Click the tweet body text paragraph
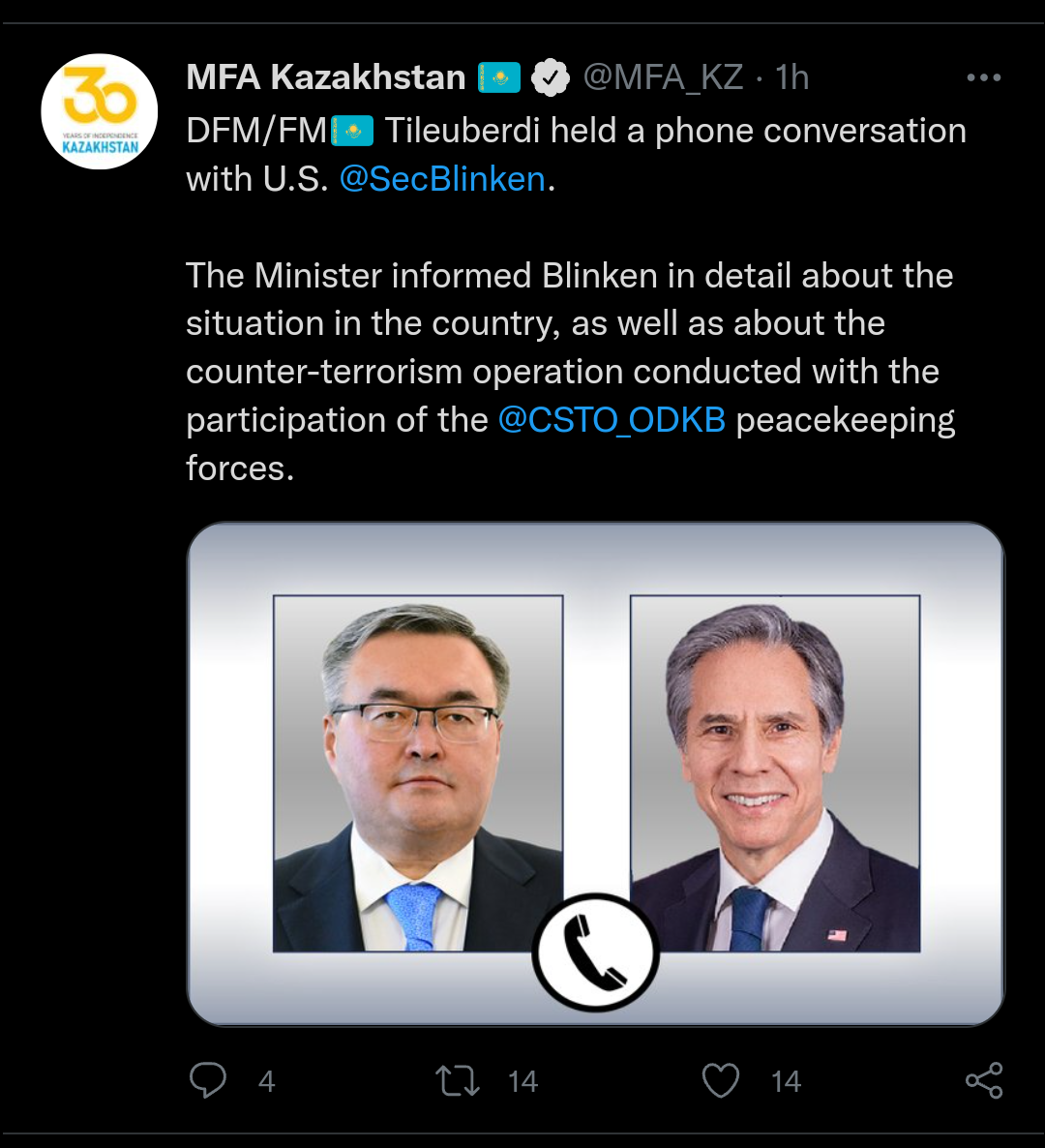 pos(570,372)
